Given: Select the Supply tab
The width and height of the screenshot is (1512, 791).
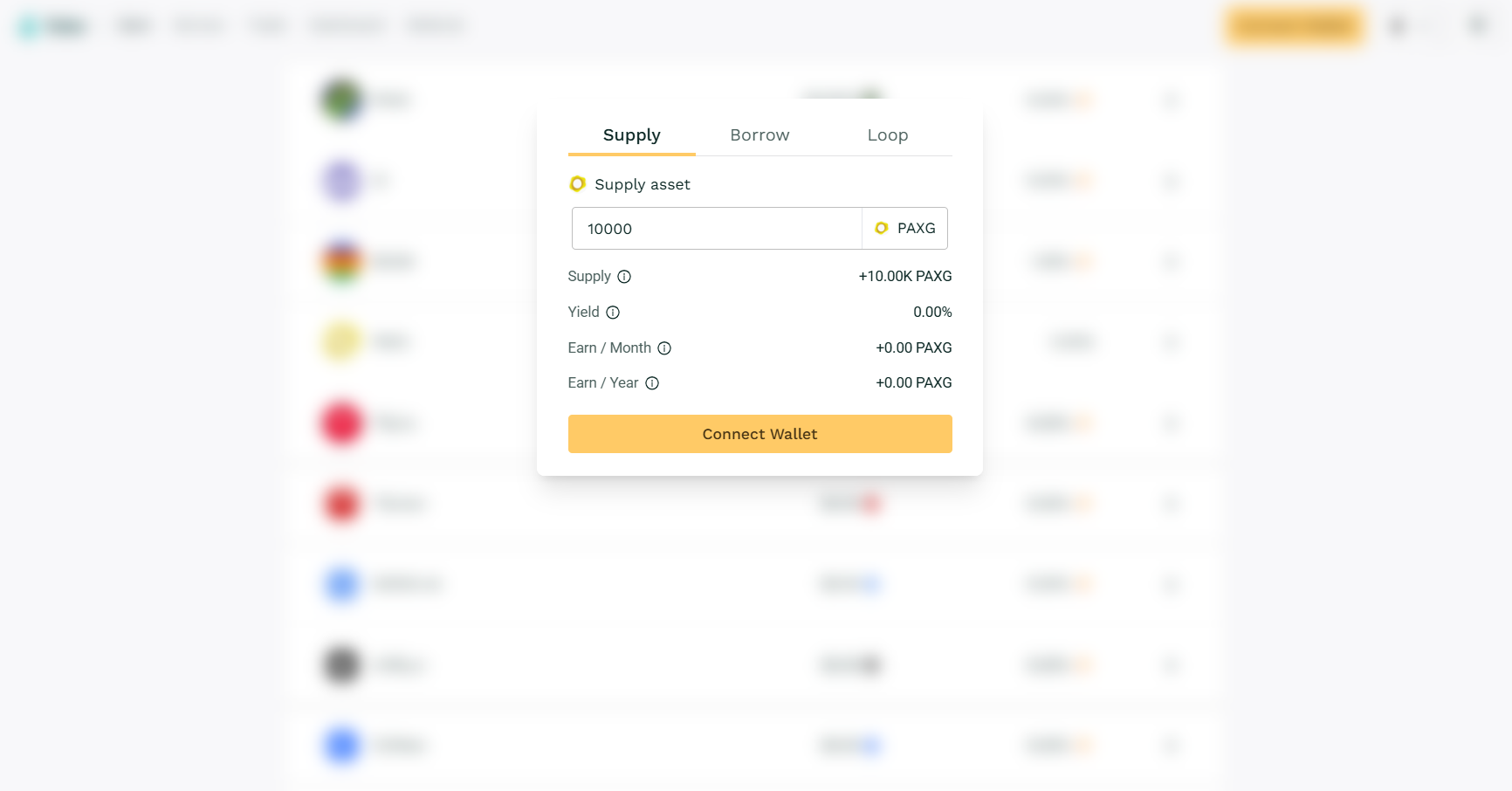Looking at the screenshot, I should [631, 135].
